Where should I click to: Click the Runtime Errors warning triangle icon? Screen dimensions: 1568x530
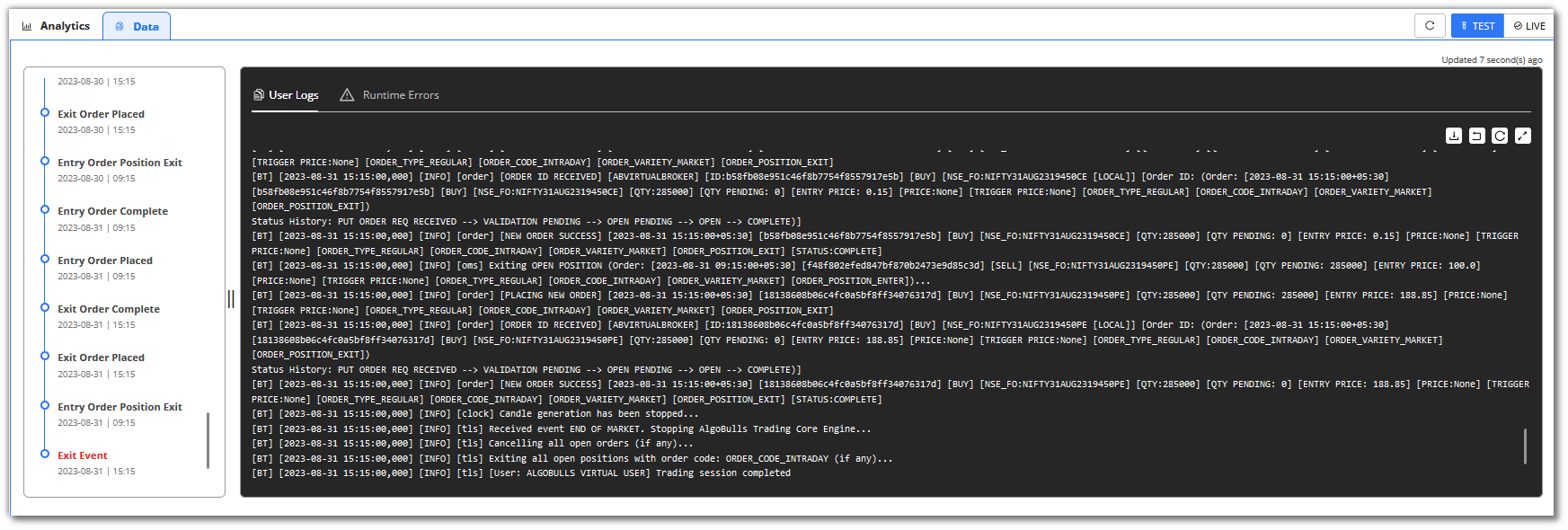coord(347,95)
